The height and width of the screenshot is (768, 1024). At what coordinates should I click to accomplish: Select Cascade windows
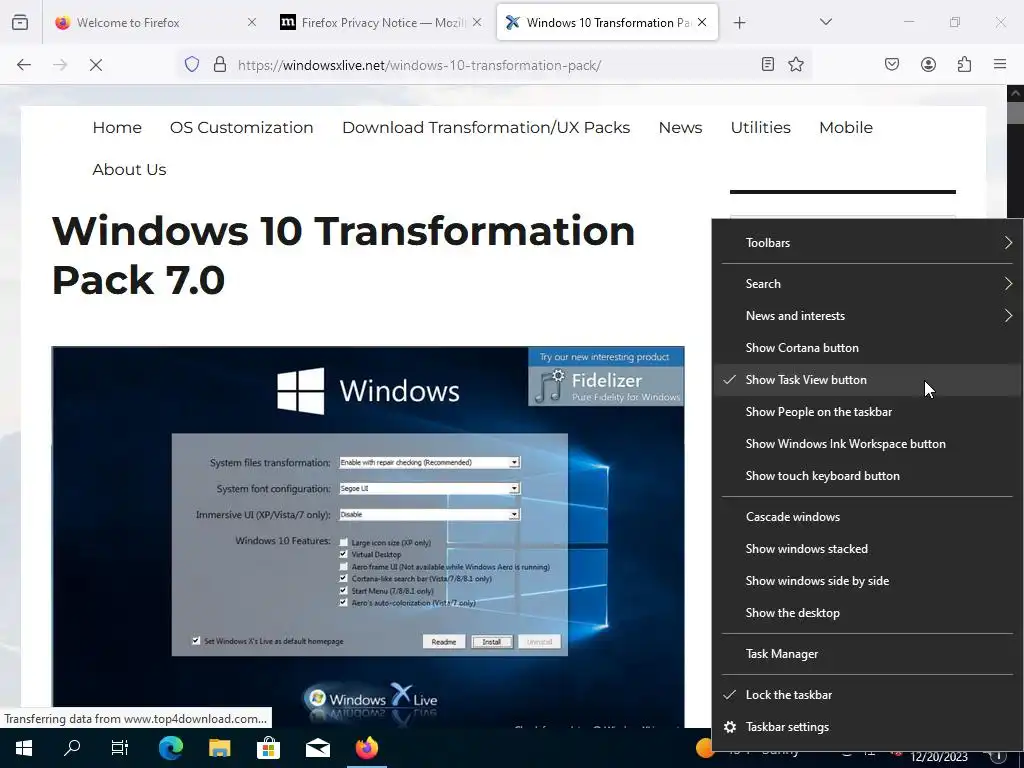click(x=868, y=517)
